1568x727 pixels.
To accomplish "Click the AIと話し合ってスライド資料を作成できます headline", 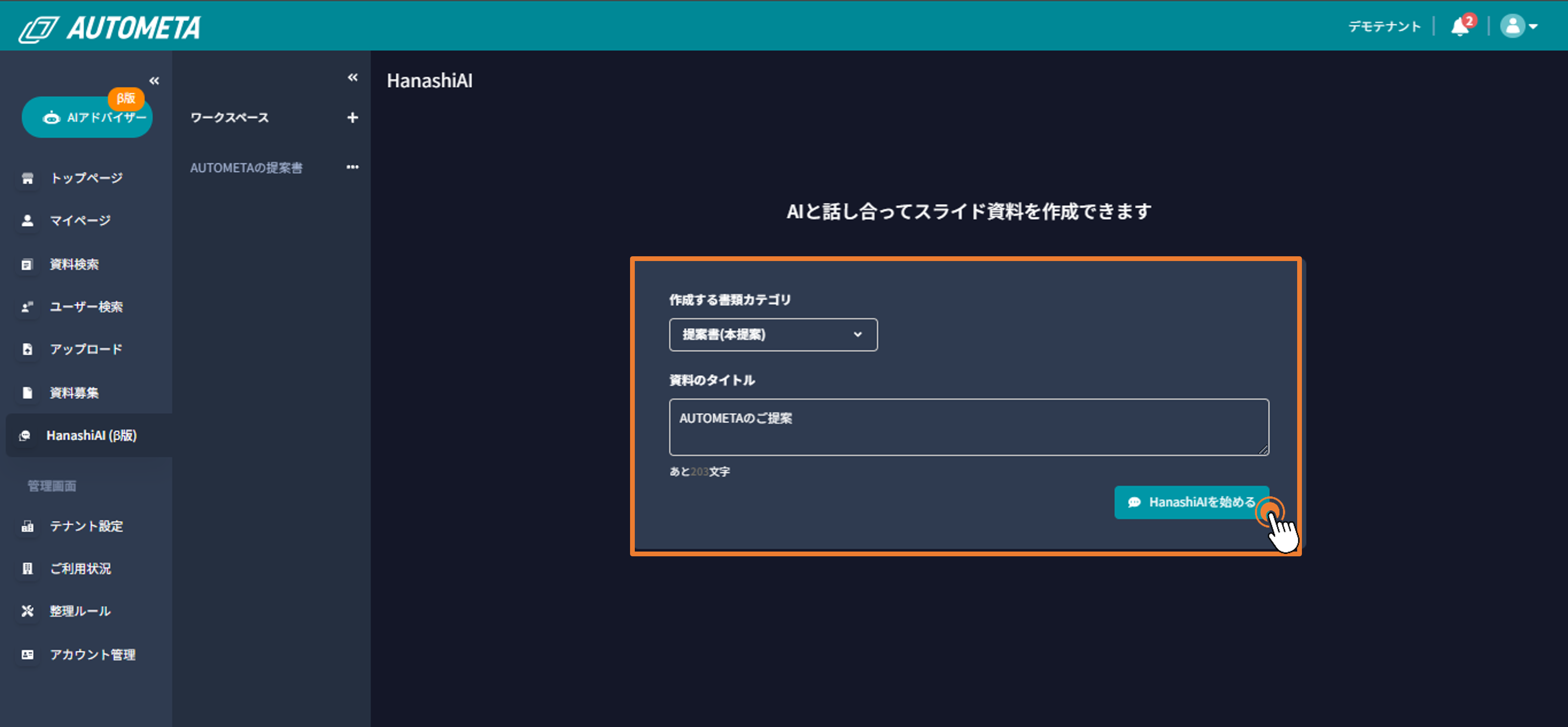I will [968, 211].
